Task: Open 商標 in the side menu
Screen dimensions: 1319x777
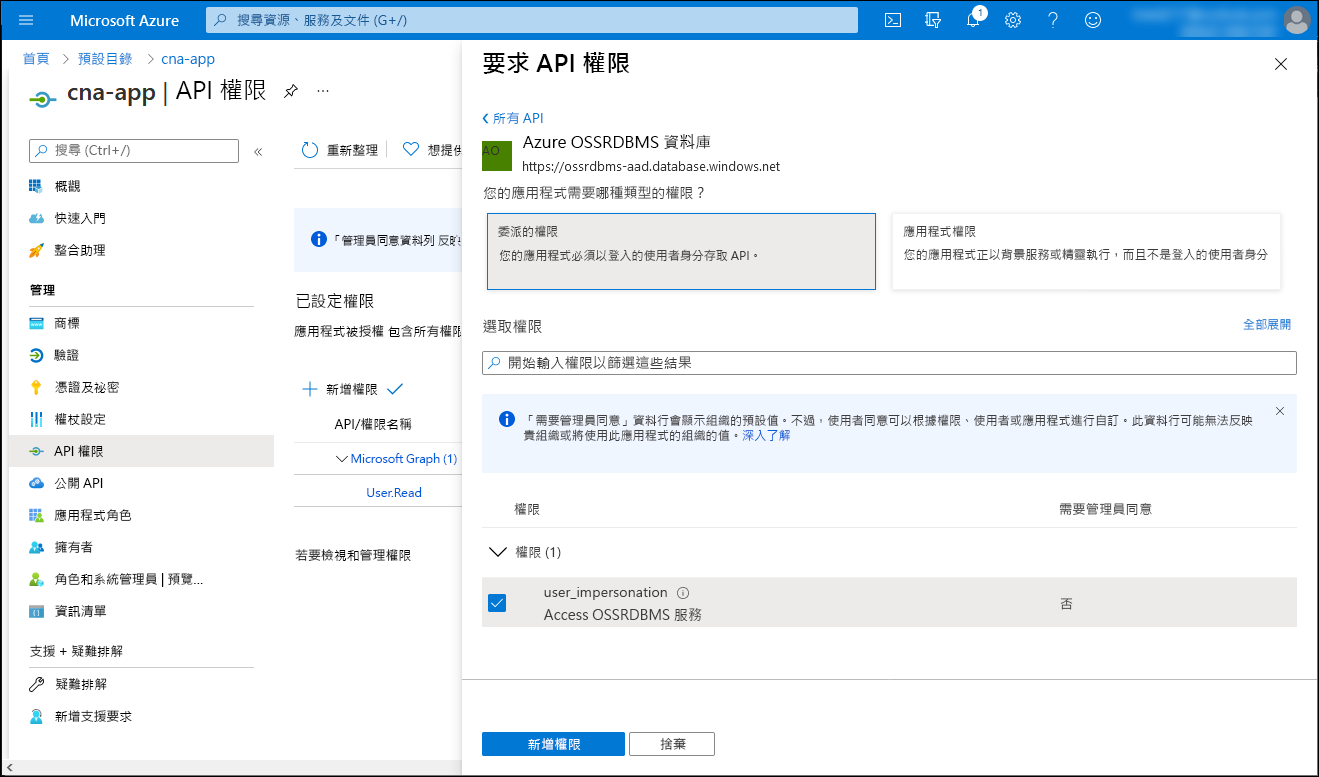Action: pyautogui.click(x=67, y=323)
